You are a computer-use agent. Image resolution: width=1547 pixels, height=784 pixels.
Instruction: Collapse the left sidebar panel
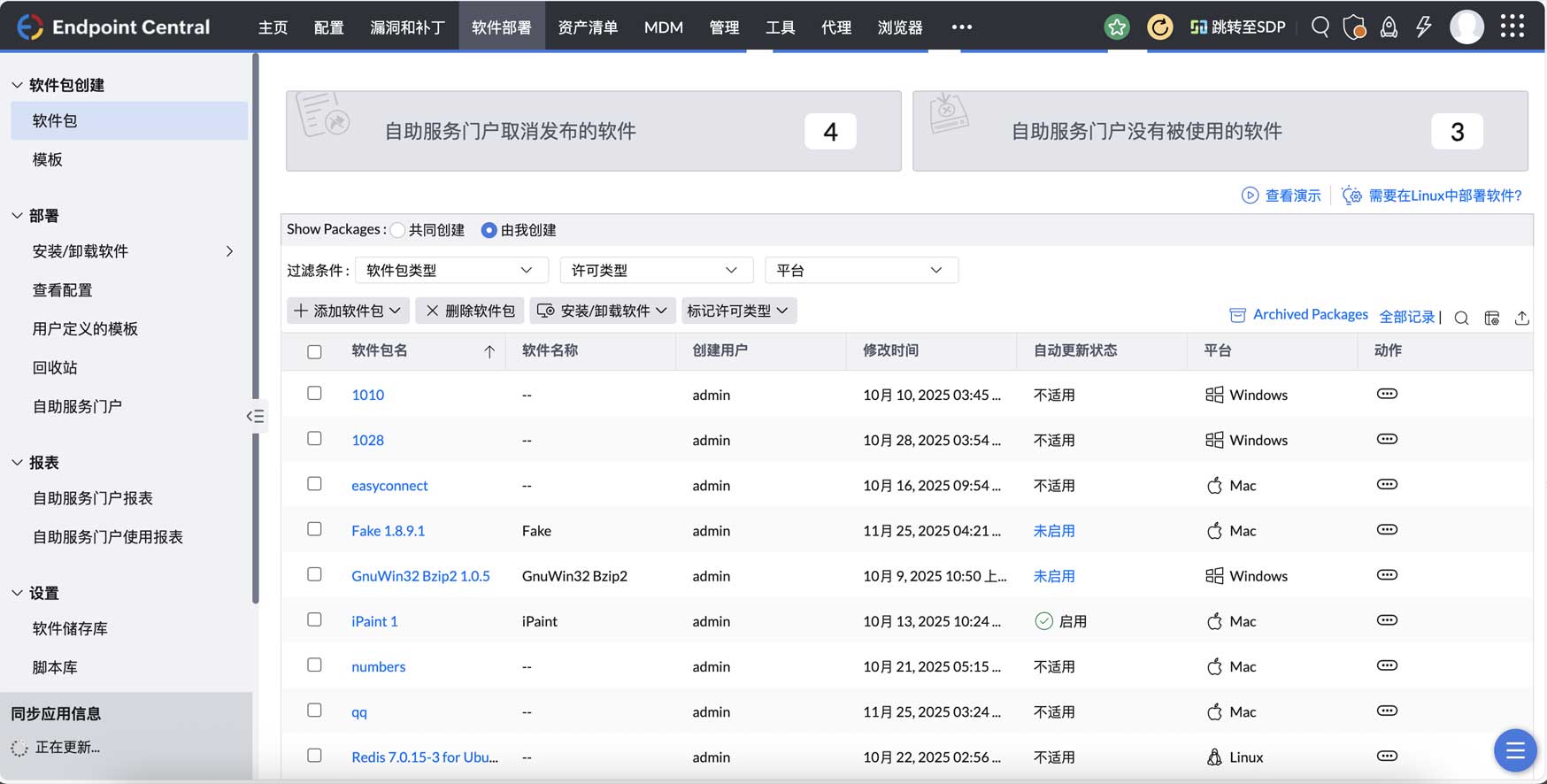255,416
